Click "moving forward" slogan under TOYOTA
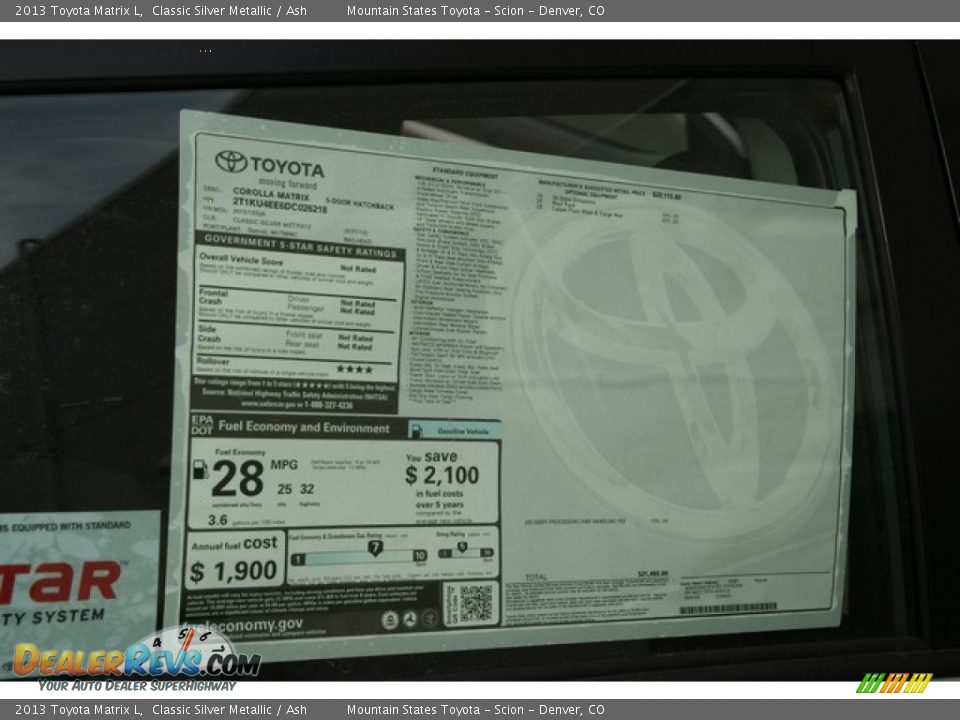 click(287, 183)
